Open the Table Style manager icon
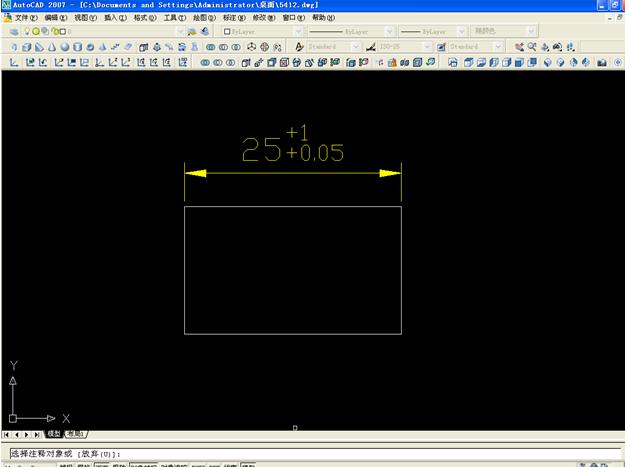Image resolution: width=625 pixels, height=467 pixels. (x=441, y=47)
